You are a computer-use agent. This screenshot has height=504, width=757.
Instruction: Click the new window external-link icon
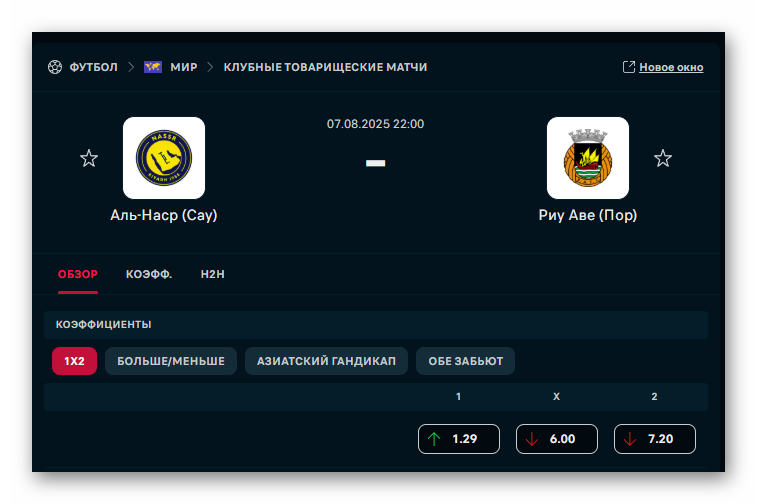pyautogui.click(x=629, y=67)
